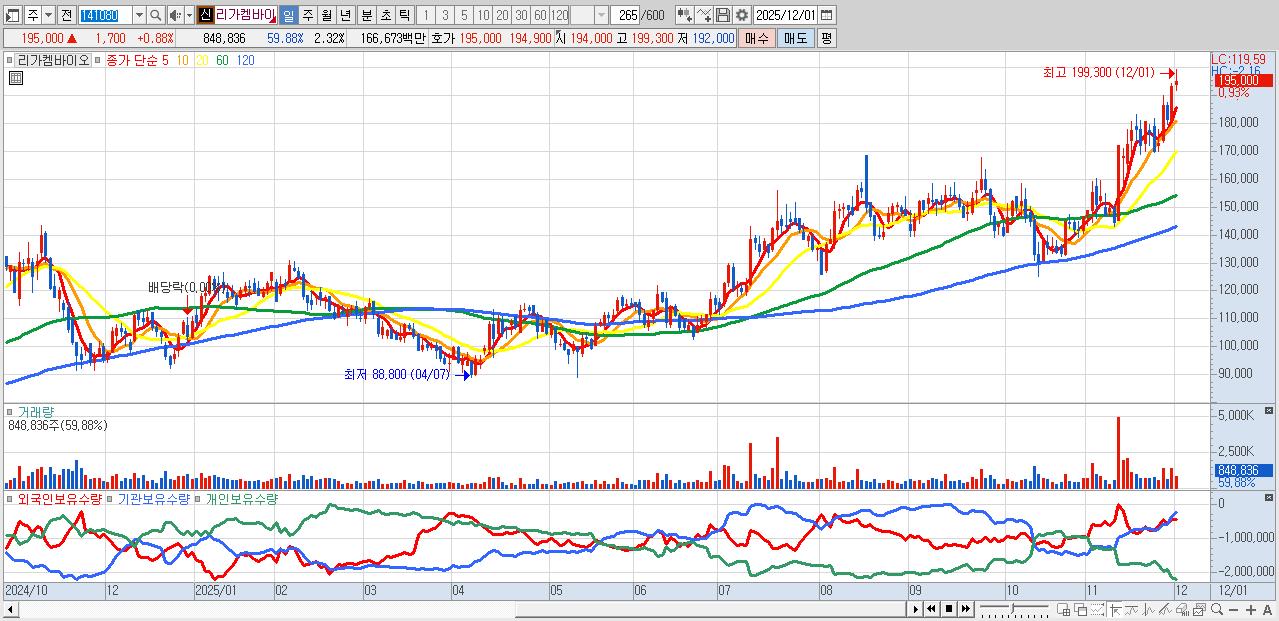Click the '평' button at the toolbar end
1279x621 pixels.
(826, 38)
